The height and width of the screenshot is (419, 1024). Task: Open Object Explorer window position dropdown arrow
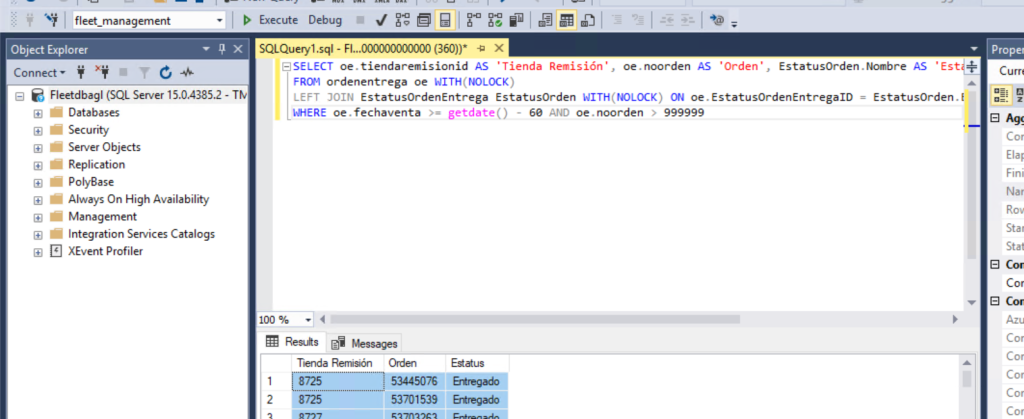click(x=206, y=49)
